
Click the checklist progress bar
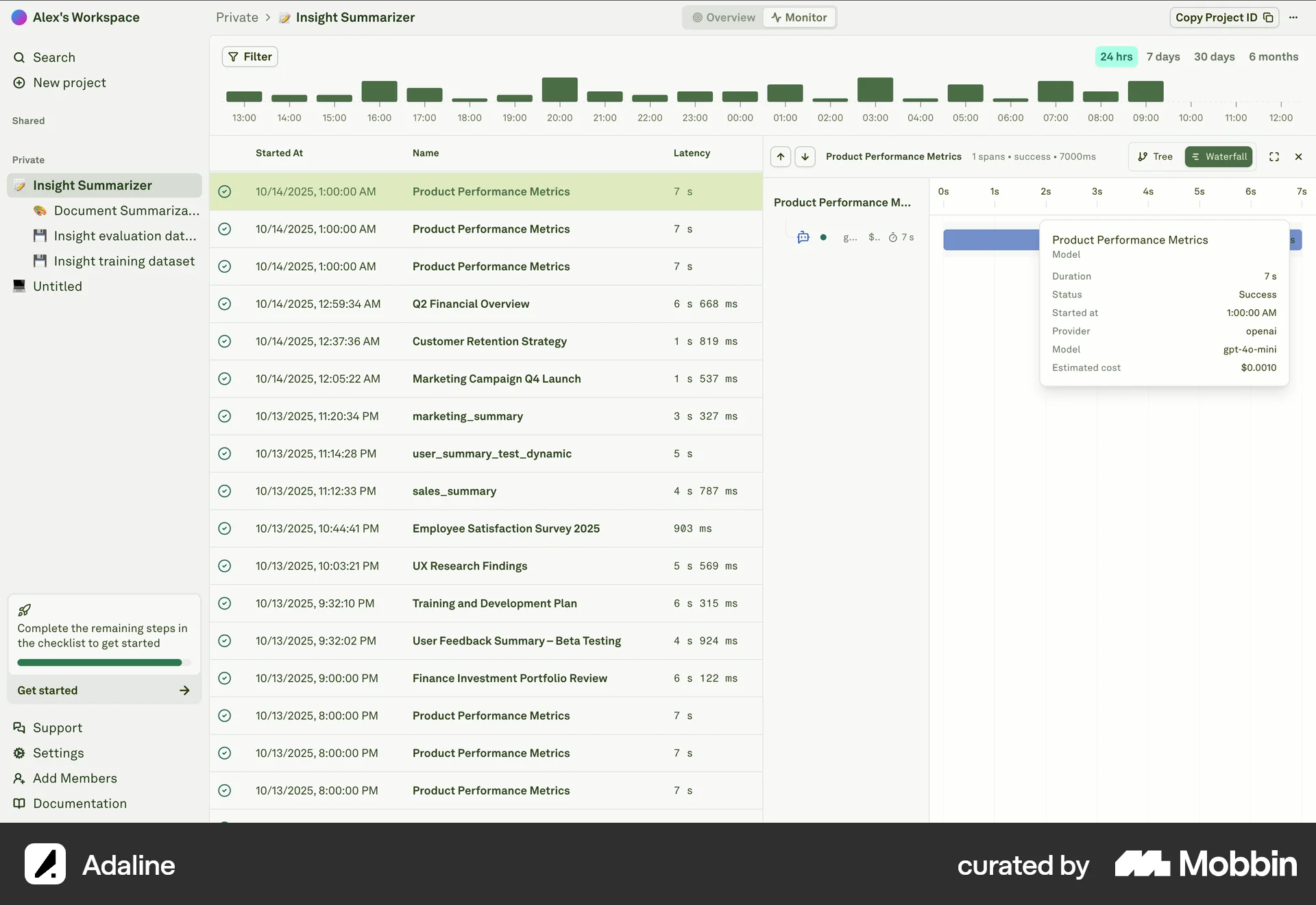point(103,662)
